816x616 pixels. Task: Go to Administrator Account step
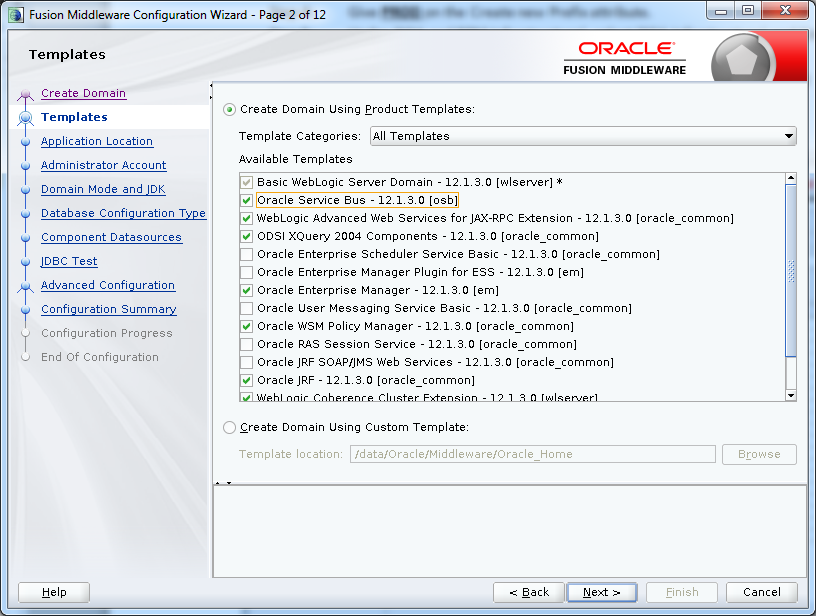point(104,165)
